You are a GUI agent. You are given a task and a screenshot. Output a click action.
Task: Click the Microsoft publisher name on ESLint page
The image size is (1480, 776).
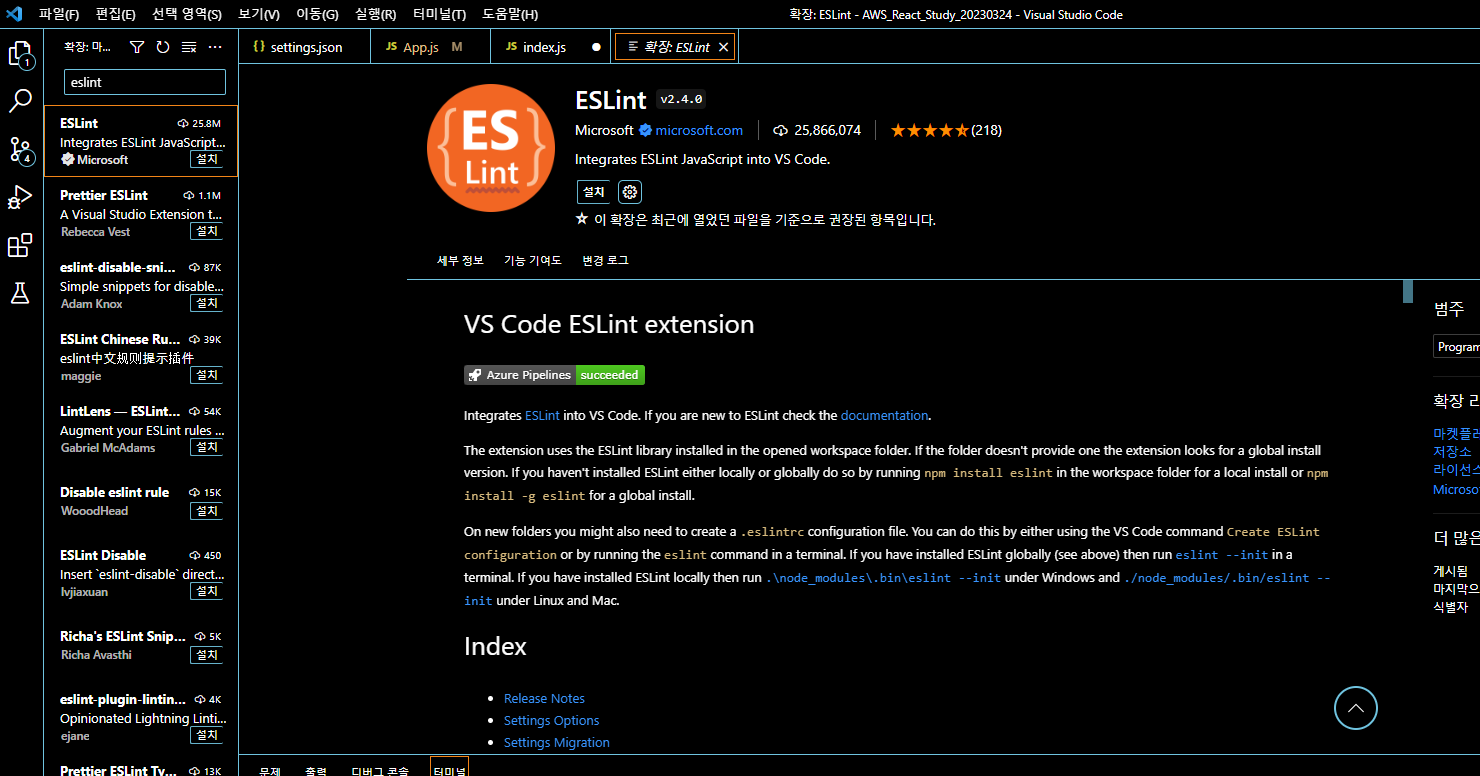click(604, 130)
